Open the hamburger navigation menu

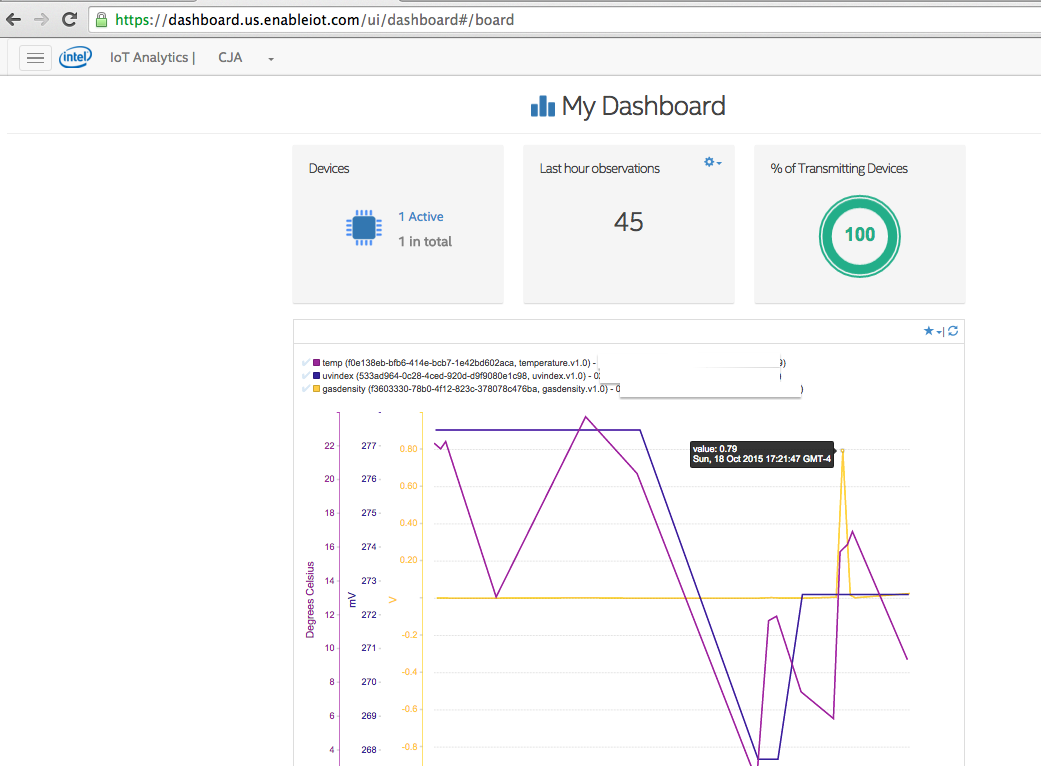pyautogui.click(x=35, y=58)
